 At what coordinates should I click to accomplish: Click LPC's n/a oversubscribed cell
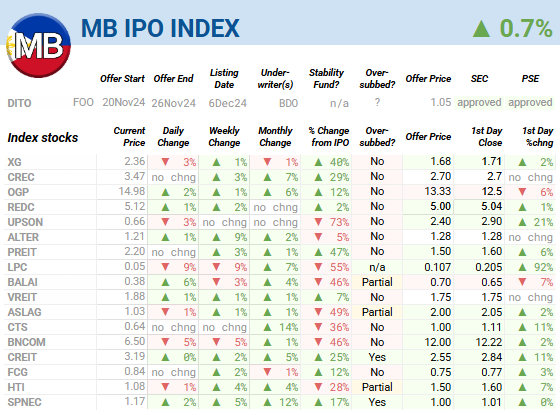(377, 267)
